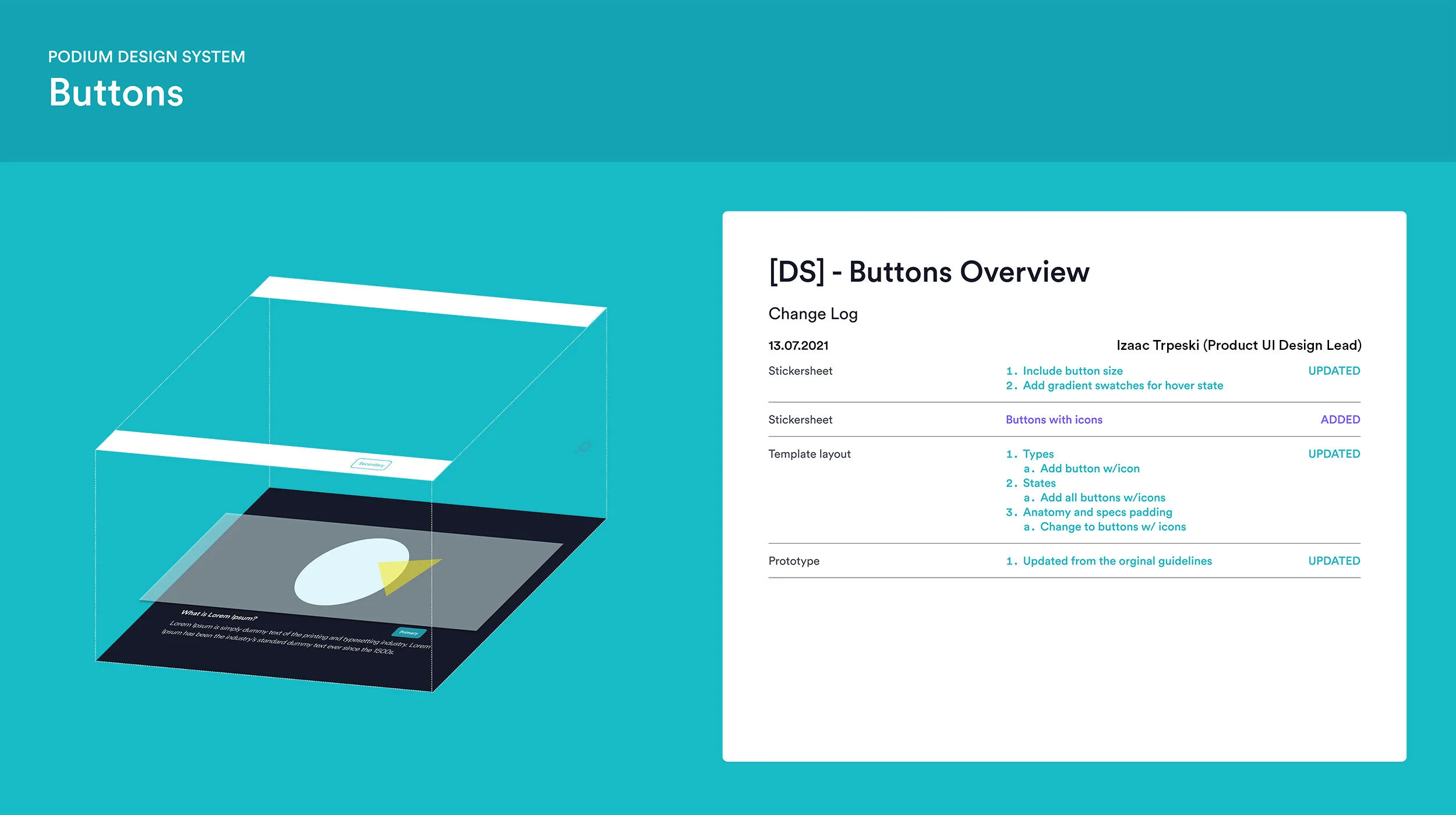
Task: Click the 'Template layout' row label
Action: click(809, 454)
